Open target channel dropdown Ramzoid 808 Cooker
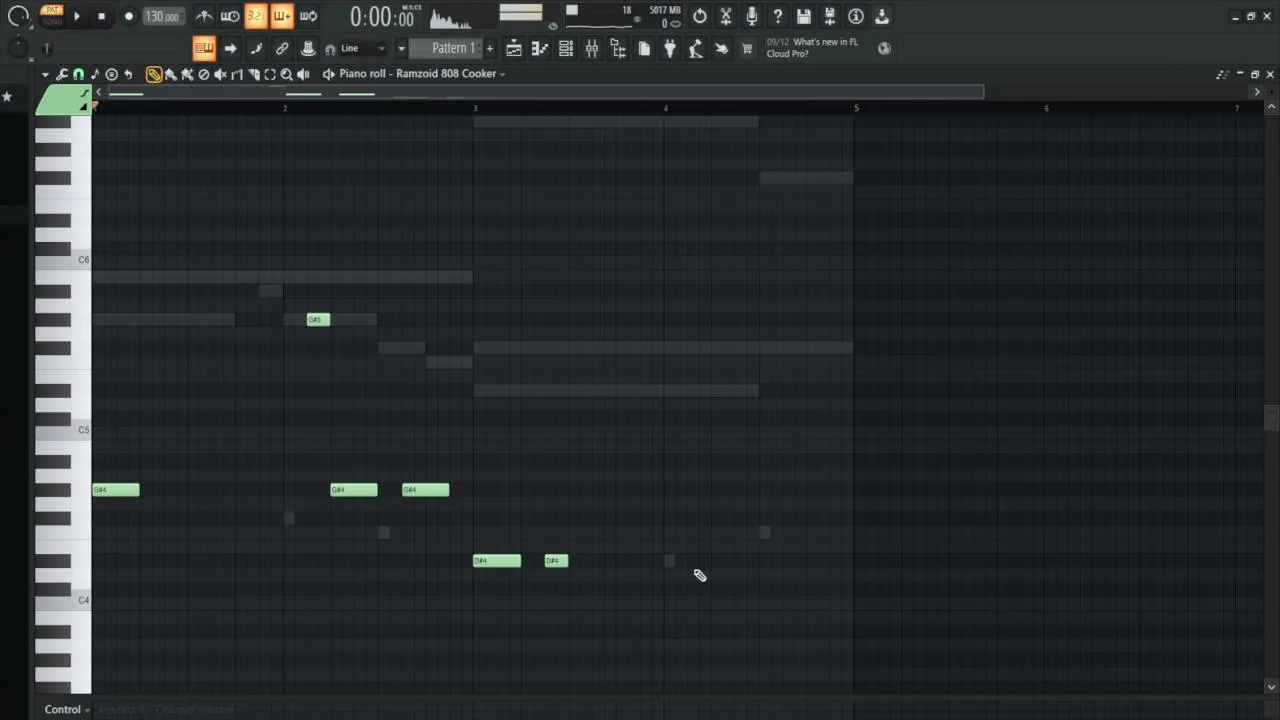The height and width of the screenshot is (720, 1280). (x=422, y=74)
